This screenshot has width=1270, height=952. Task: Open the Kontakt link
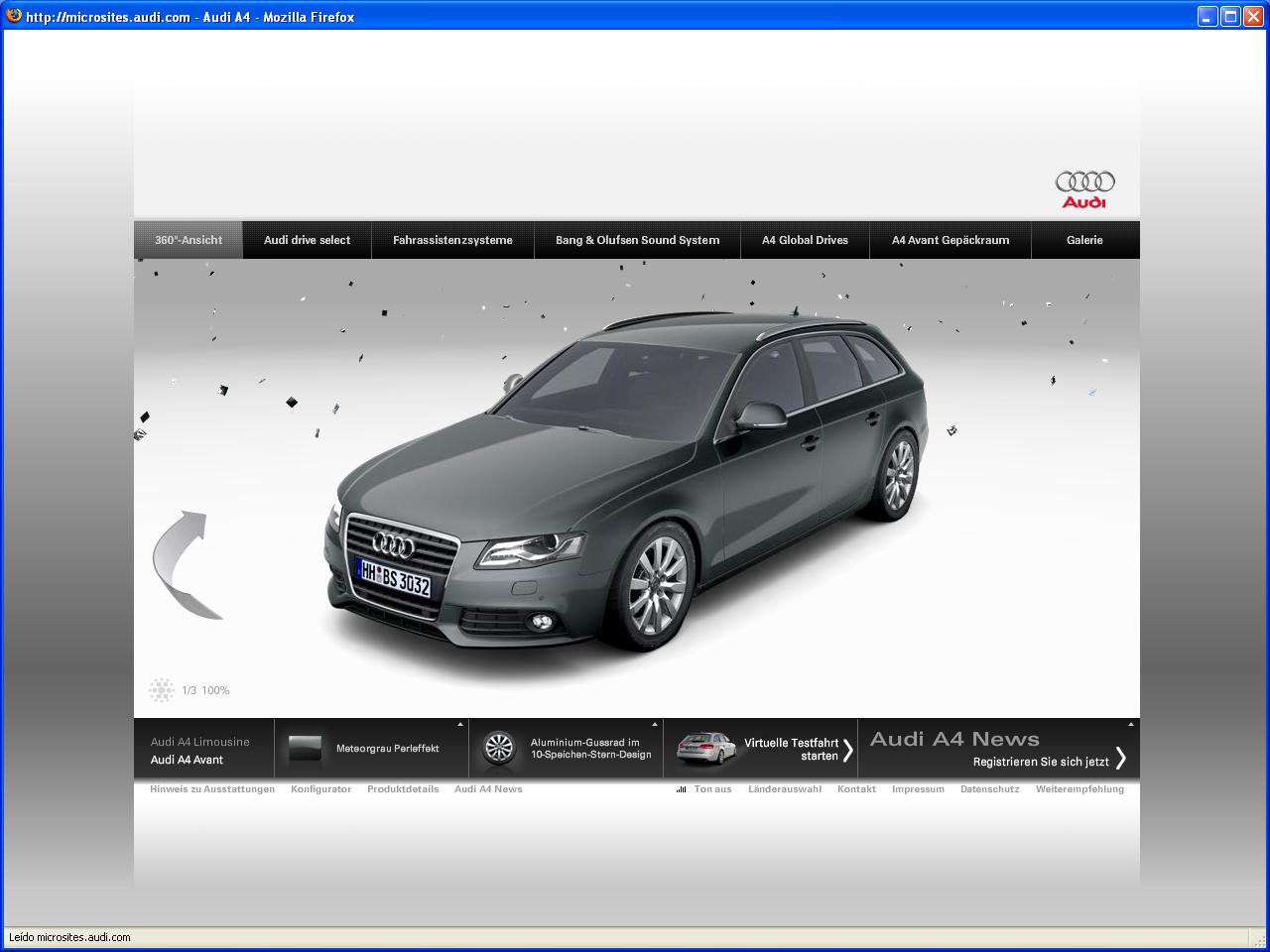point(856,789)
